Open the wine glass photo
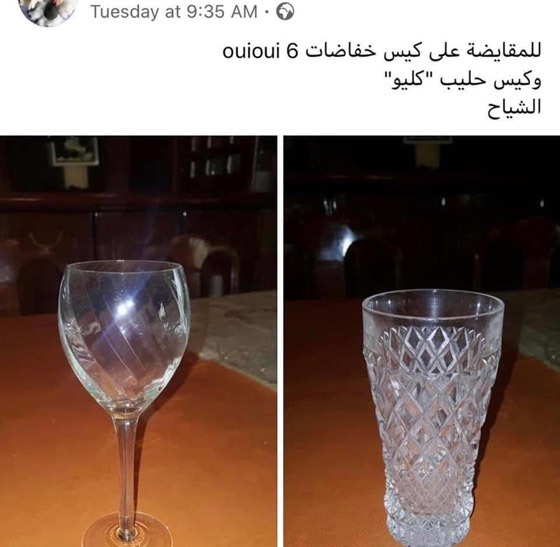 coord(138,341)
